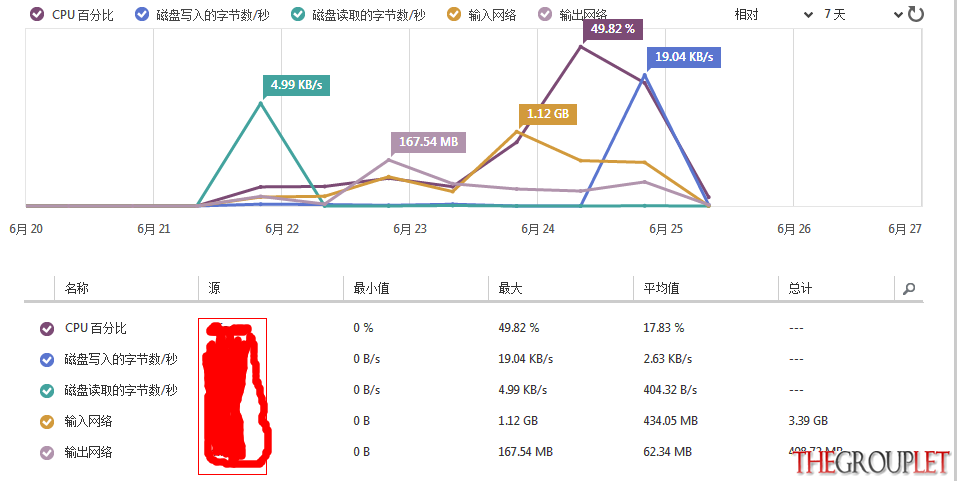This screenshot has height=481, width=957.
Task: Open the table search magnifier icon
Action: [x=909, y=289]
